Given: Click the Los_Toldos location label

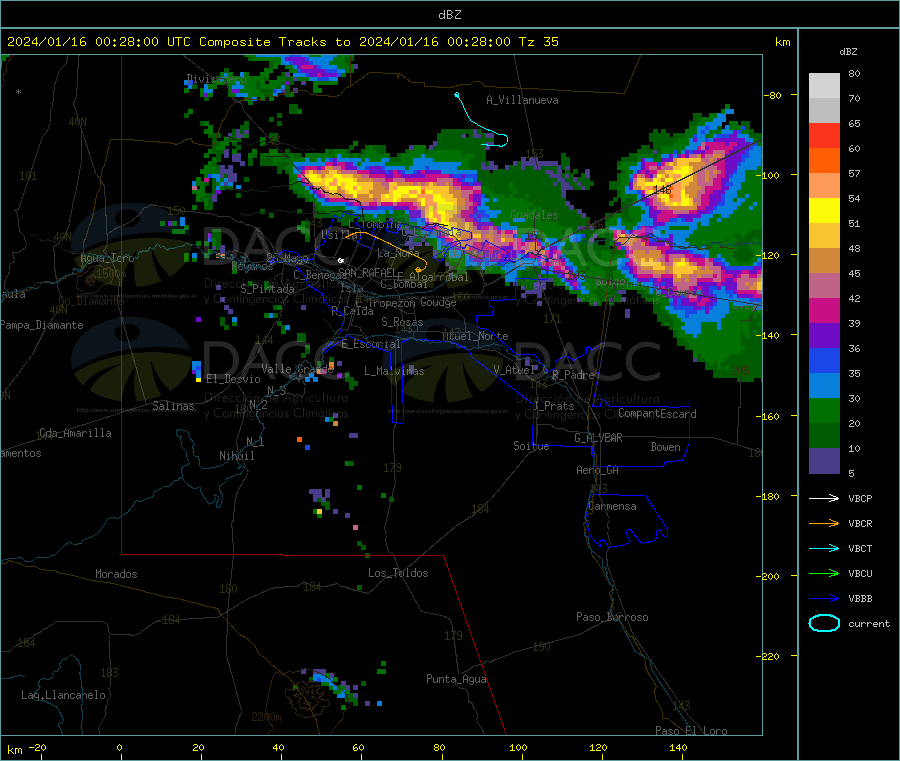Looking at the screenshot, I should coord(398,573).
